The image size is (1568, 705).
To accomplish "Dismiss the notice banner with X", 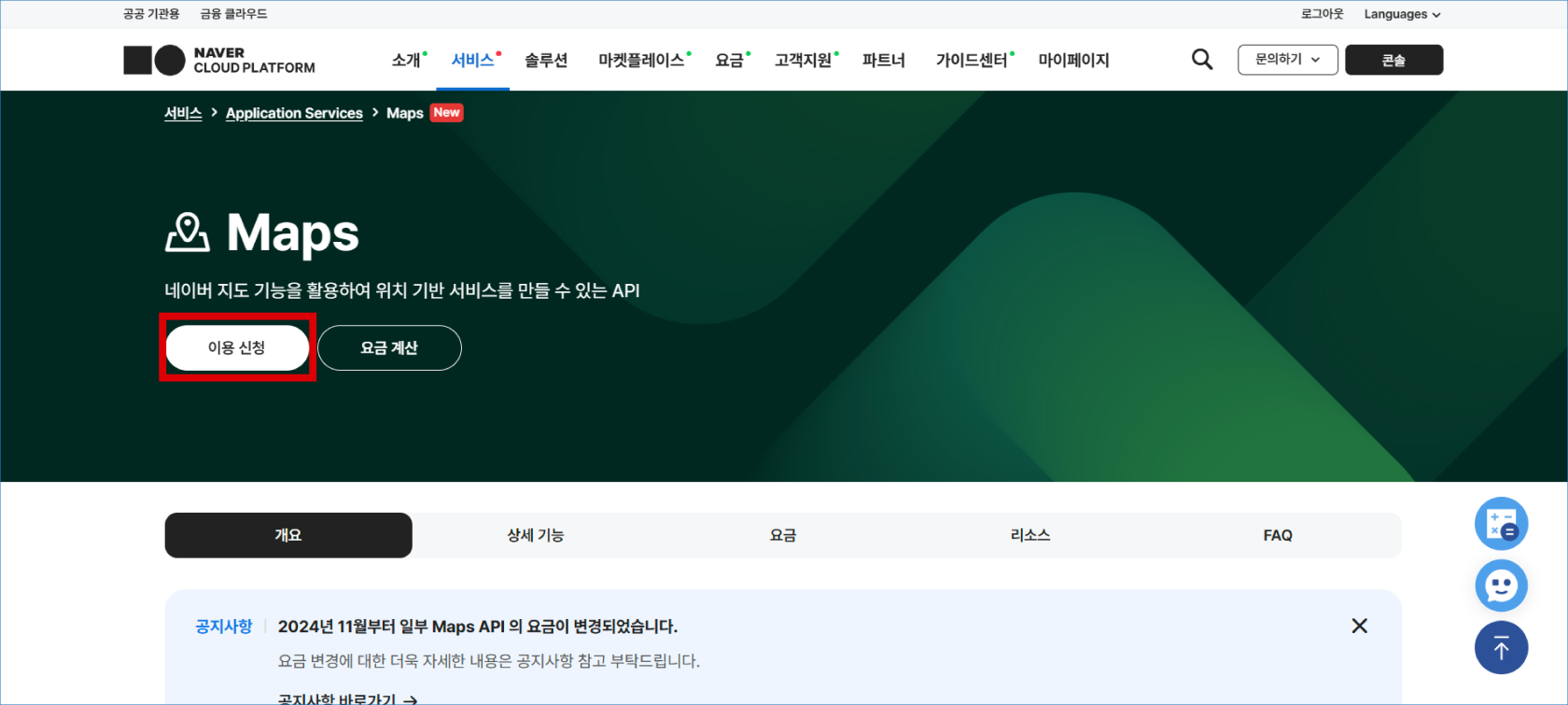I will coord(1359,626).
